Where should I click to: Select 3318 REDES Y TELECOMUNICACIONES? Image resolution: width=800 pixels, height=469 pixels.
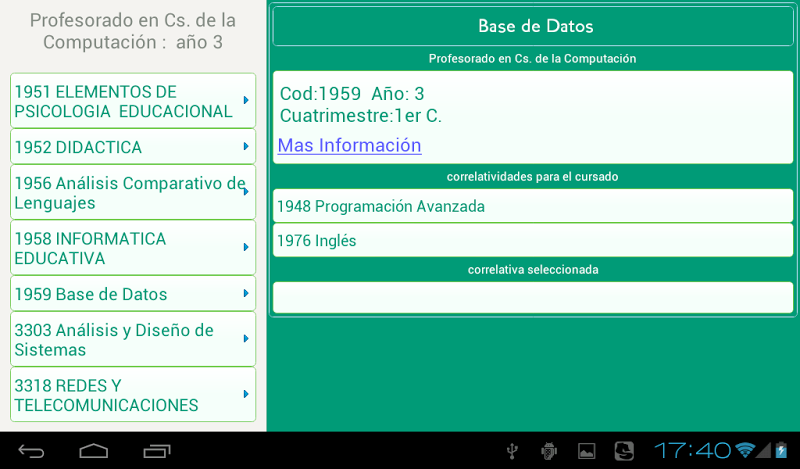pyautogui.click(x=133, y=394)
